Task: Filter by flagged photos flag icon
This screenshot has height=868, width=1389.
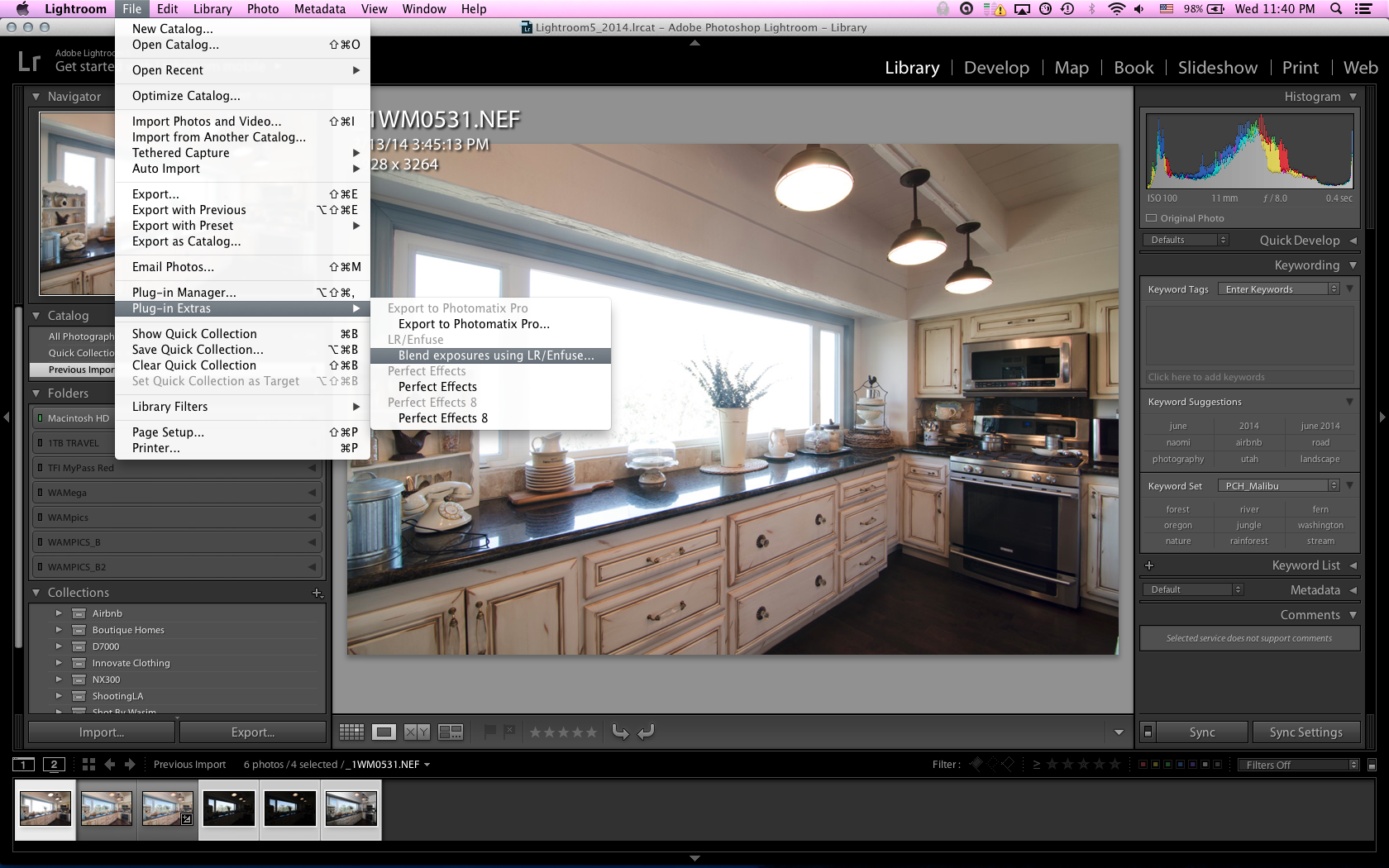Action: click(976, 764)
